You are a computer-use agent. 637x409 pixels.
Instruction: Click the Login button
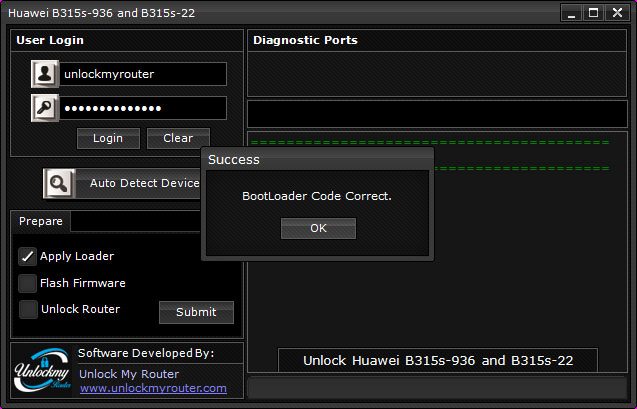[x=108, y=138]
